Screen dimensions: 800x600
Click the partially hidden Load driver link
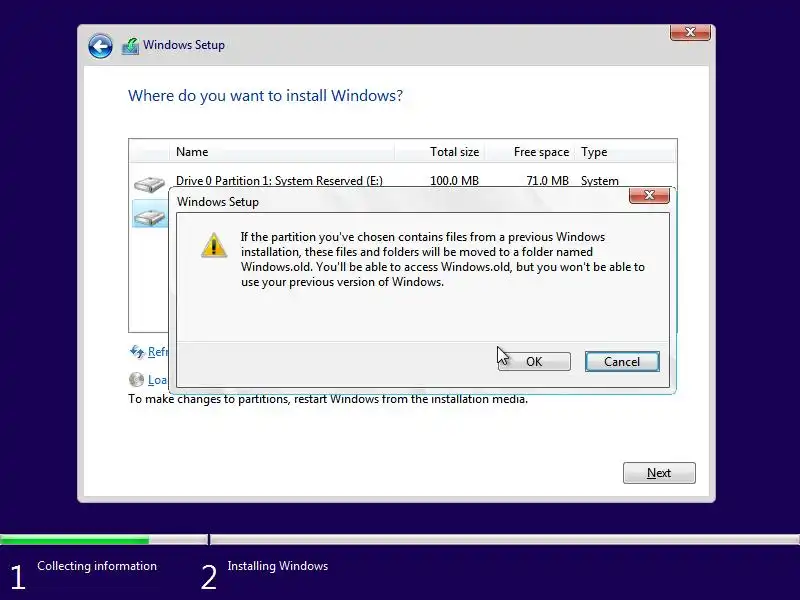[158, 380]
